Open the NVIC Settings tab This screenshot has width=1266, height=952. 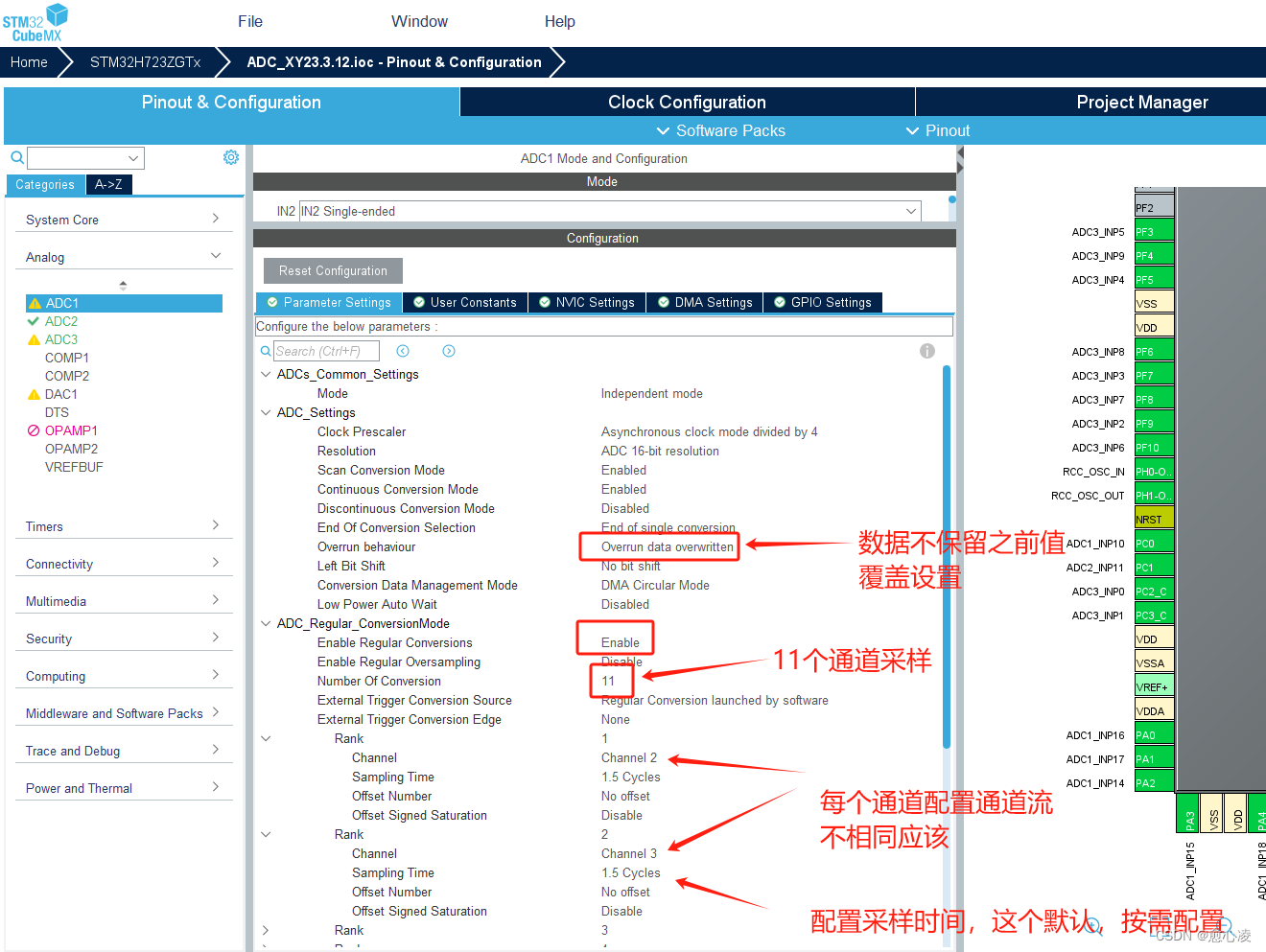pos(587,302)
